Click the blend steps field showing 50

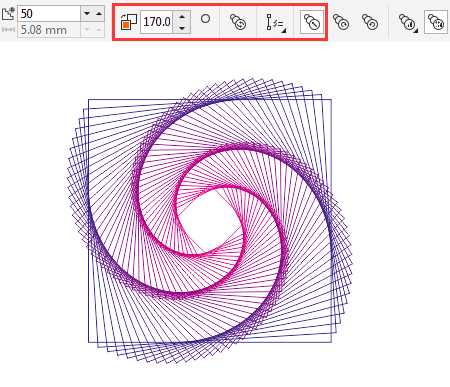tap(49, 14)
